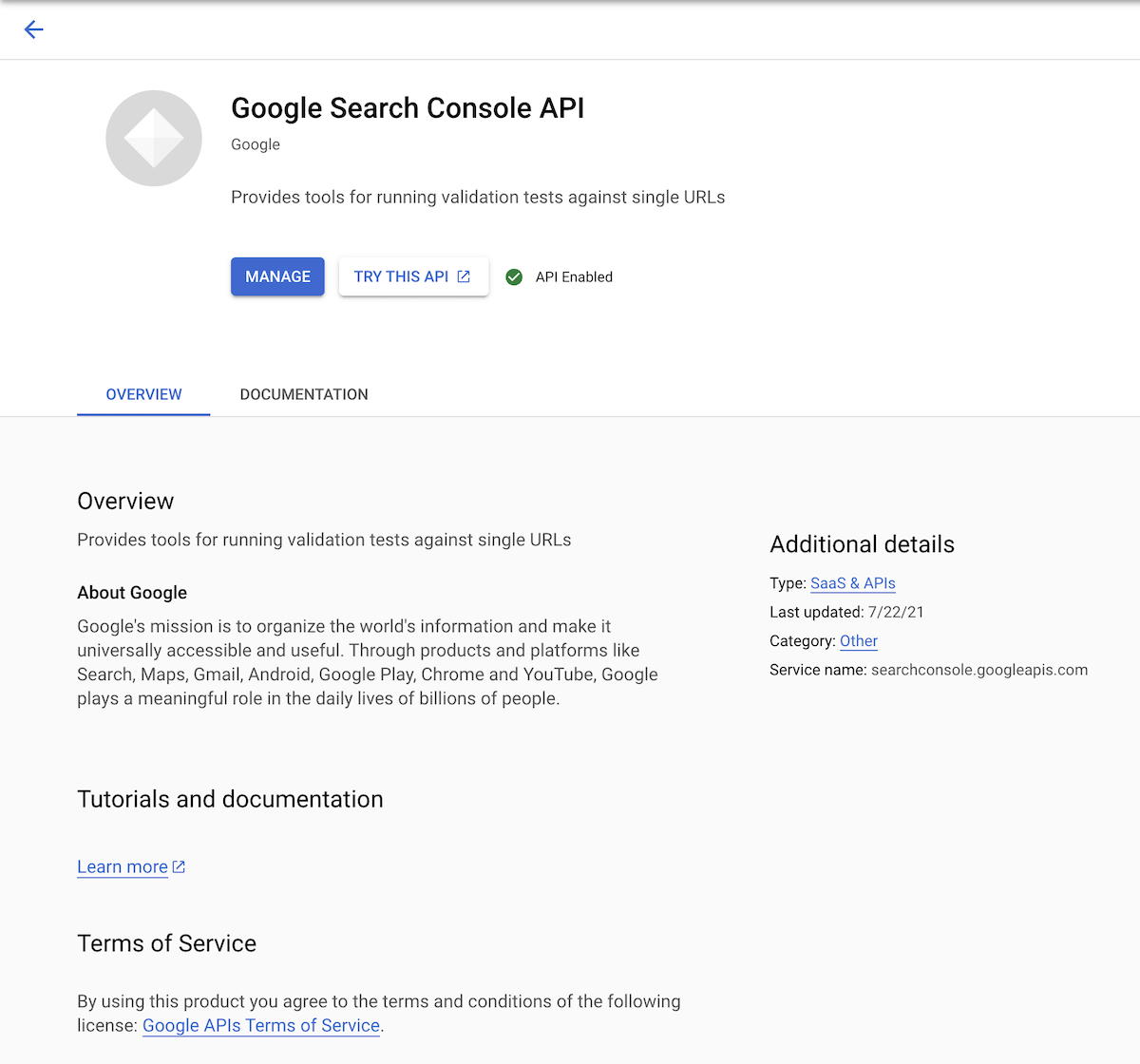Click the Google publisher name under title
This screenshot has height=1064, width=1140.
256,144
